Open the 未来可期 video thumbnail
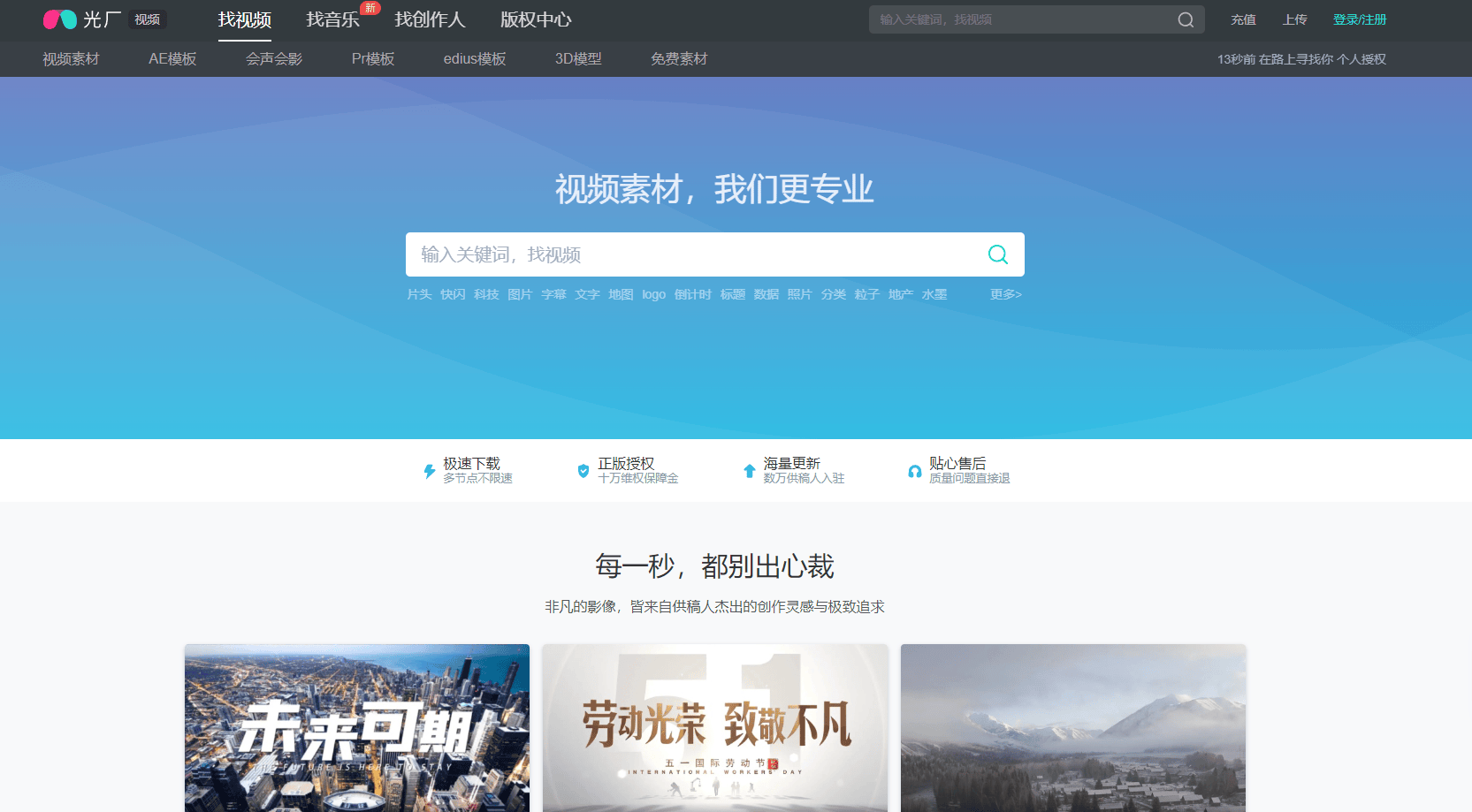The image size is (1472, 812). click(x=355, y=727)
